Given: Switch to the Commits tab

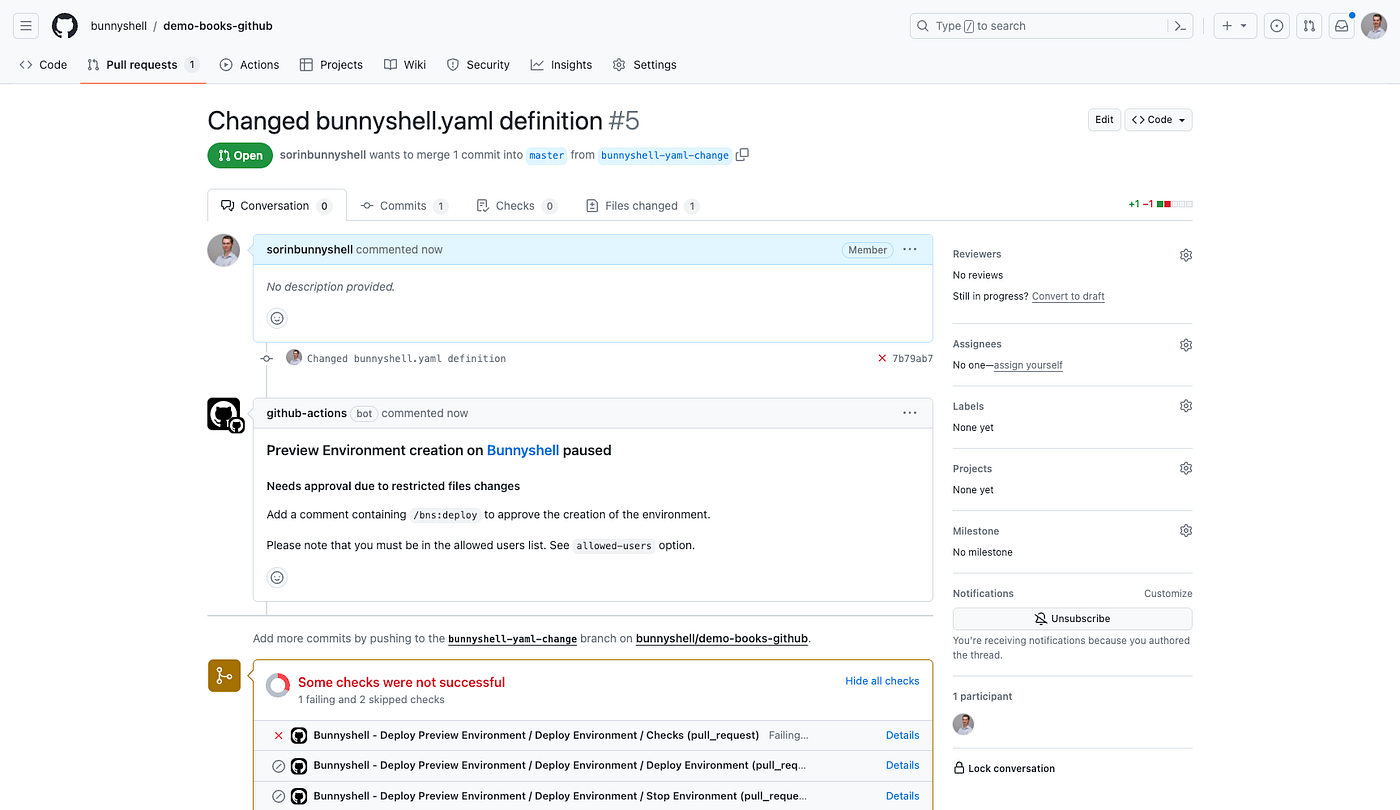Looking at the screenshot, I should click(x=404, y=206).
